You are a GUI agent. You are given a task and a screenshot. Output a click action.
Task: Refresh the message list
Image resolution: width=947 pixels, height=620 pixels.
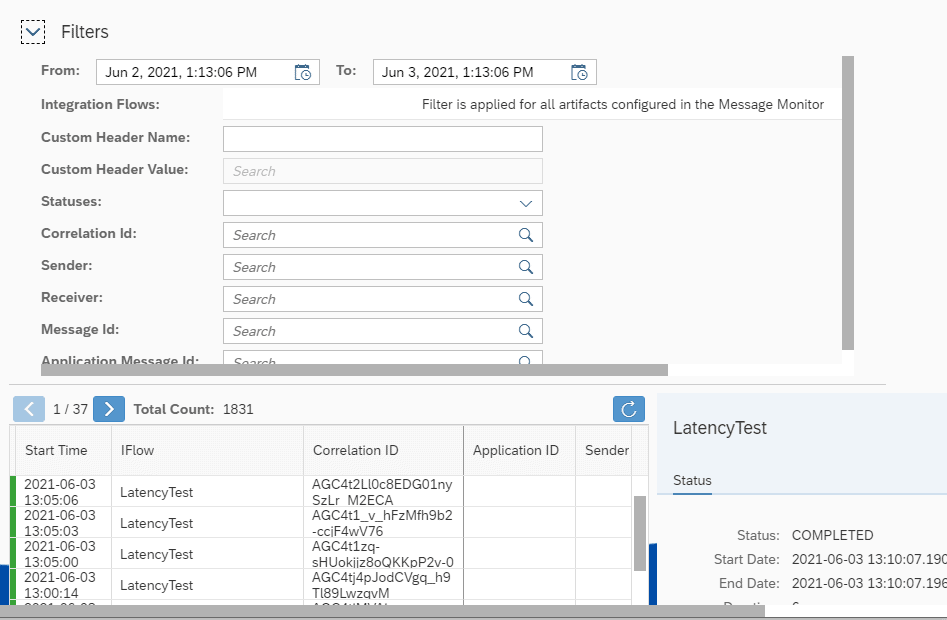coord(629,409)
